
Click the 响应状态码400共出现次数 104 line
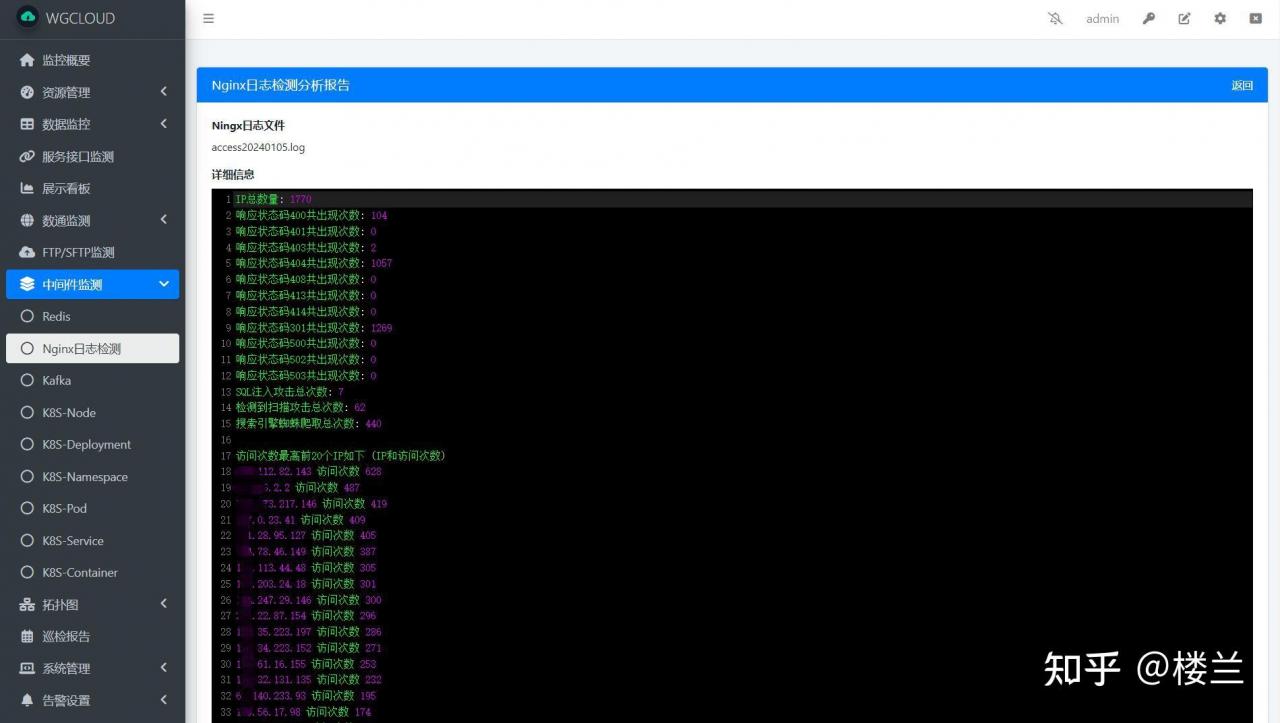coord(311,215)
